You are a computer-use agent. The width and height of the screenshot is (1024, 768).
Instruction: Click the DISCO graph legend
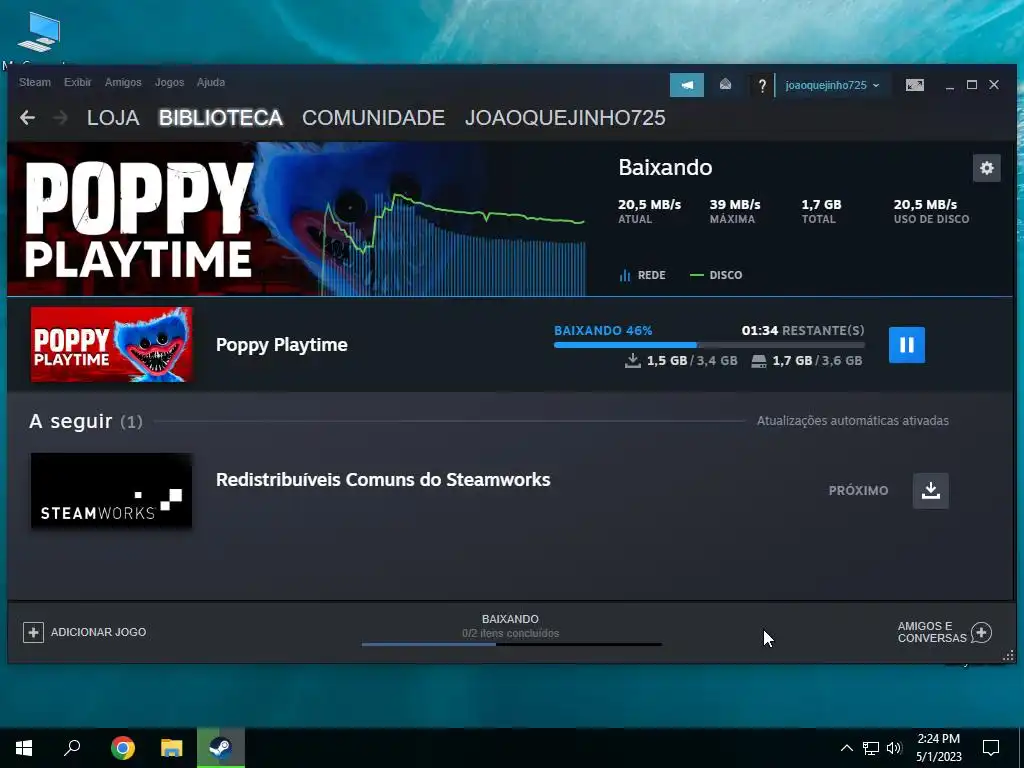[716, 275]
